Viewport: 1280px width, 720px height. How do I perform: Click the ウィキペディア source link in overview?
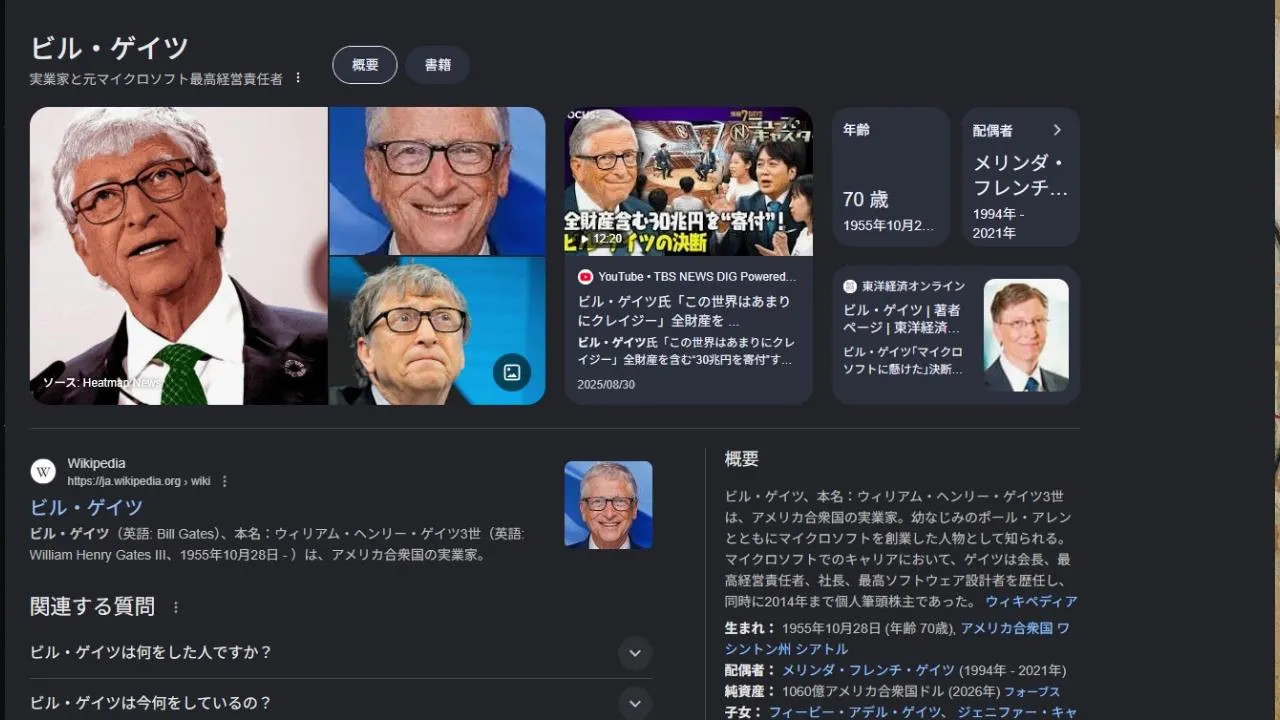1031,602
